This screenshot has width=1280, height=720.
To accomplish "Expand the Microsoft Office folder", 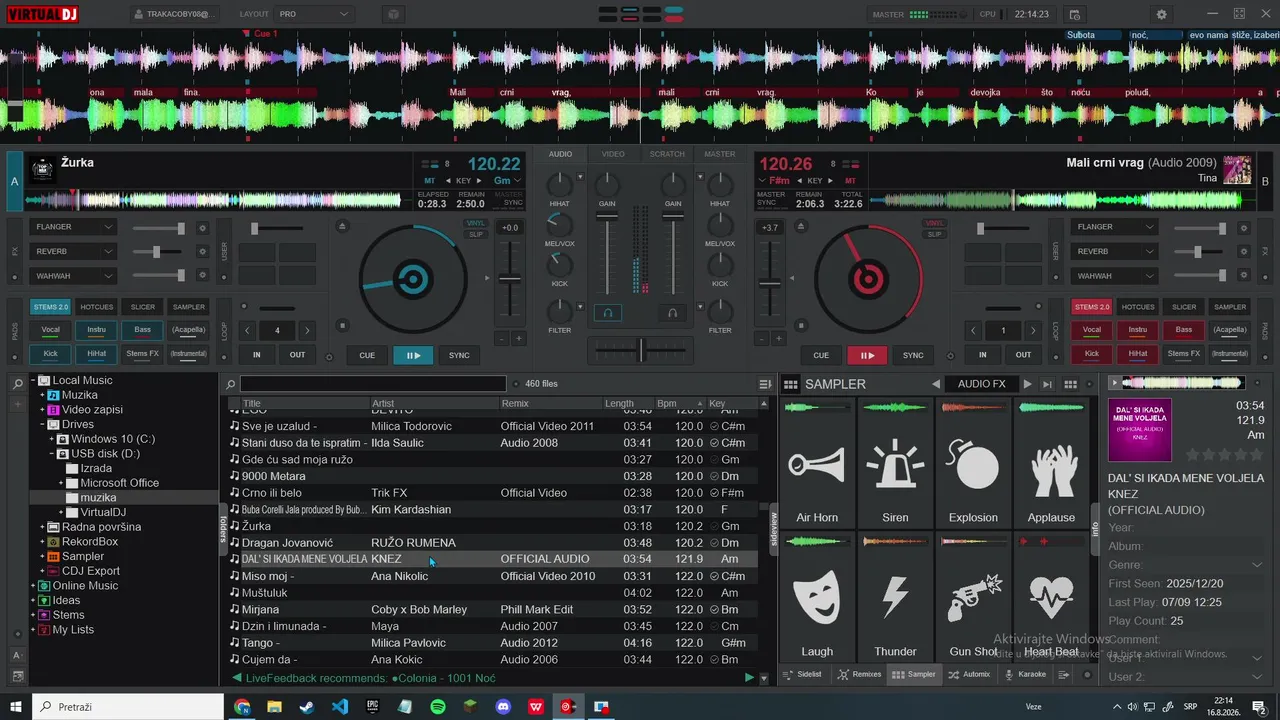I will (x=61, y=483).
